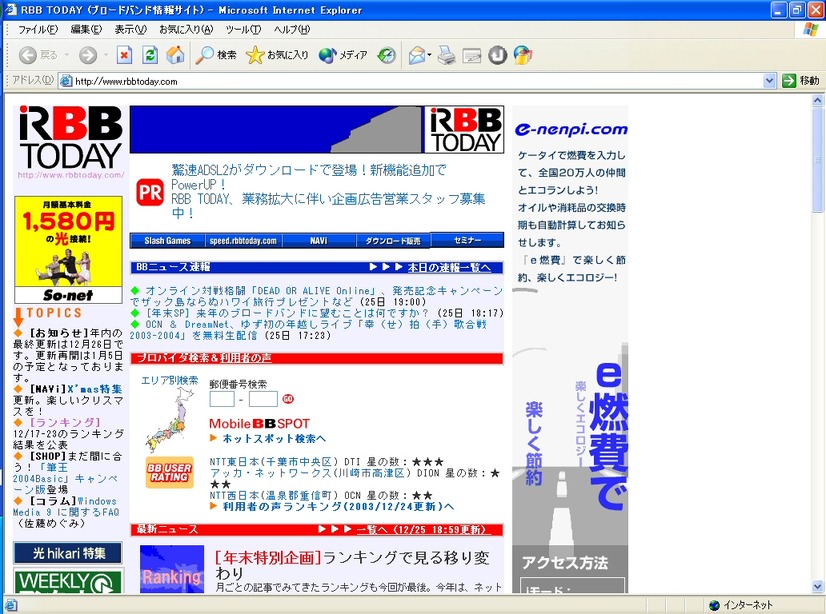Click the WEEKLY banner below hikari
Image resolution: width=826 pixels, height=614 pixels.
click(x=68, y=581)
